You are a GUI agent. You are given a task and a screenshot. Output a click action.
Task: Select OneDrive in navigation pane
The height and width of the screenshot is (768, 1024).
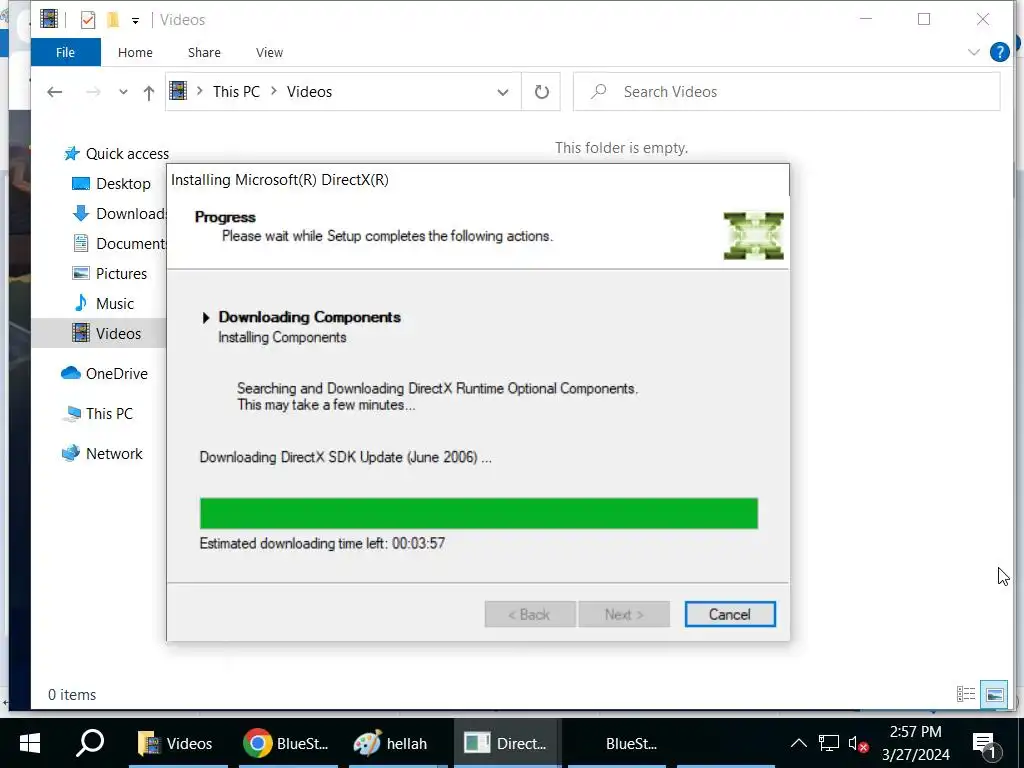104,374
